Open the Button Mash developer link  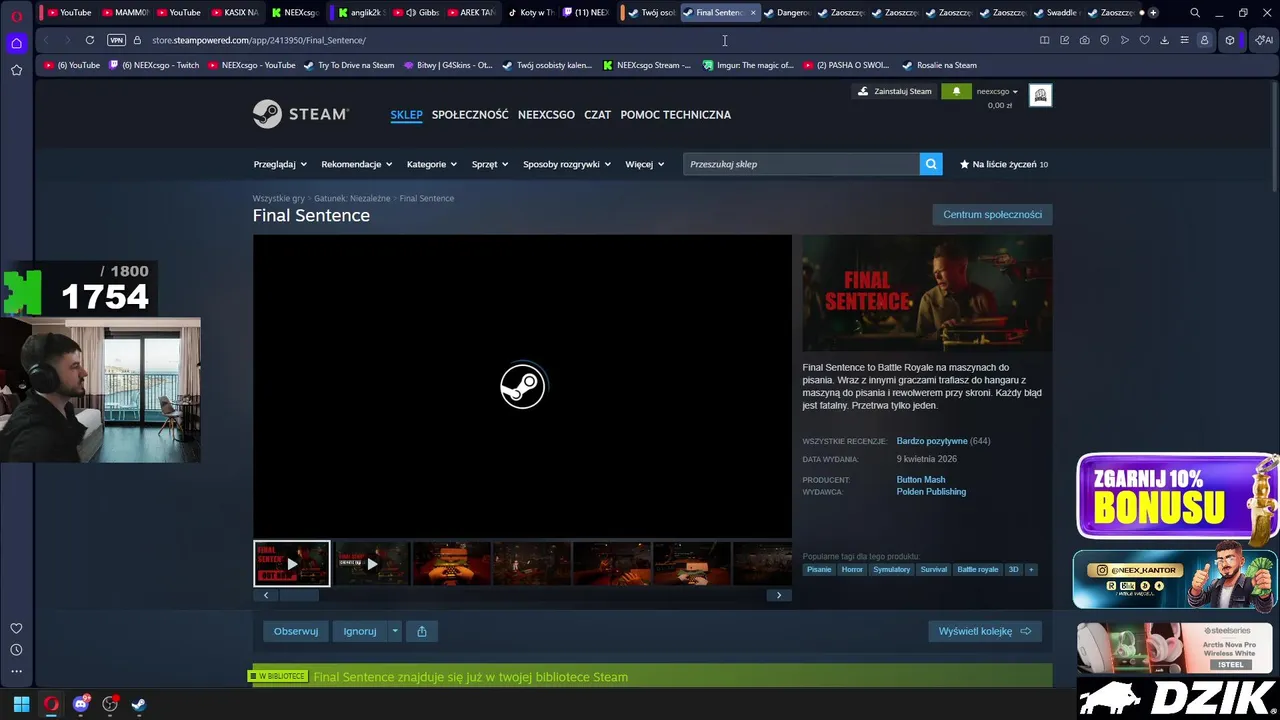pyautogui.click(x=921, y=480)
